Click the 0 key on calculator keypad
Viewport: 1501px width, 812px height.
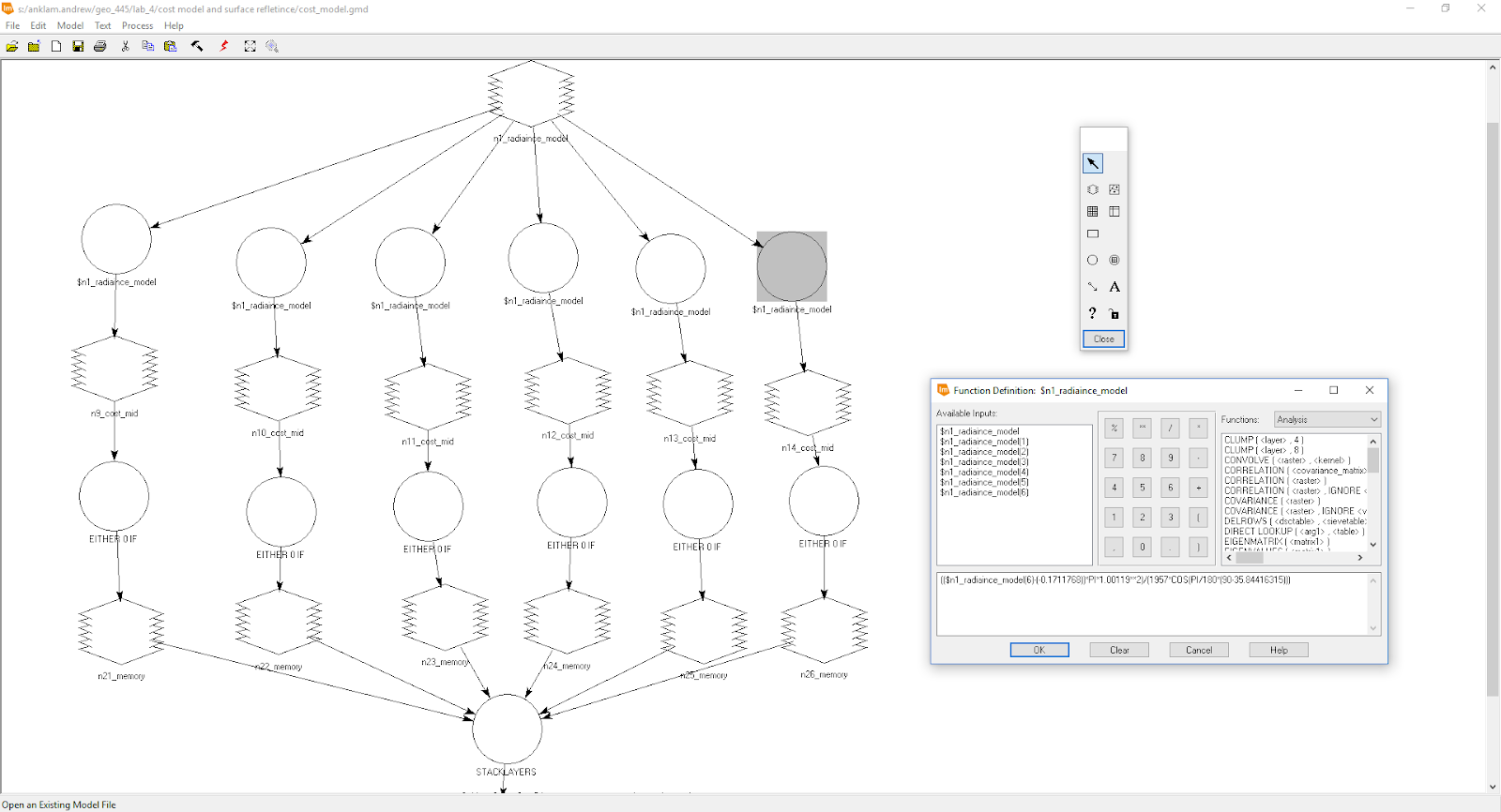tap(1142, 547)
